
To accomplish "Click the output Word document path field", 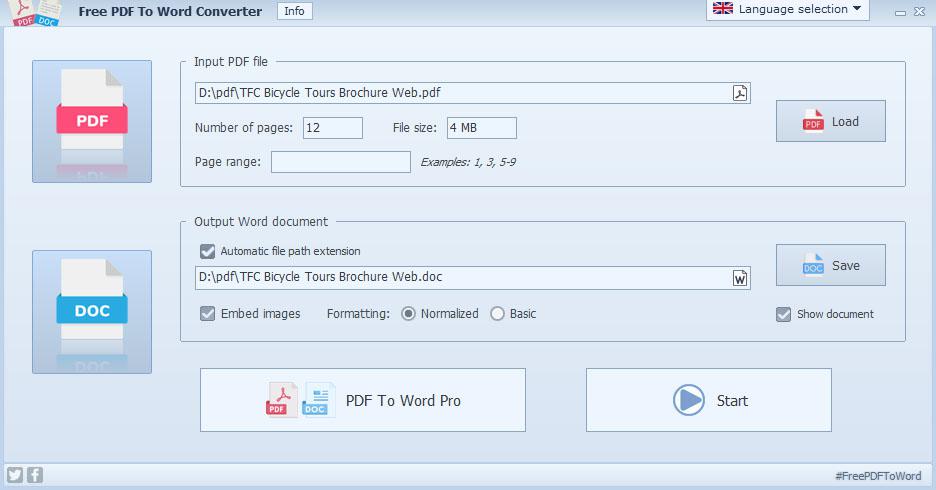I will pos(473,278).
